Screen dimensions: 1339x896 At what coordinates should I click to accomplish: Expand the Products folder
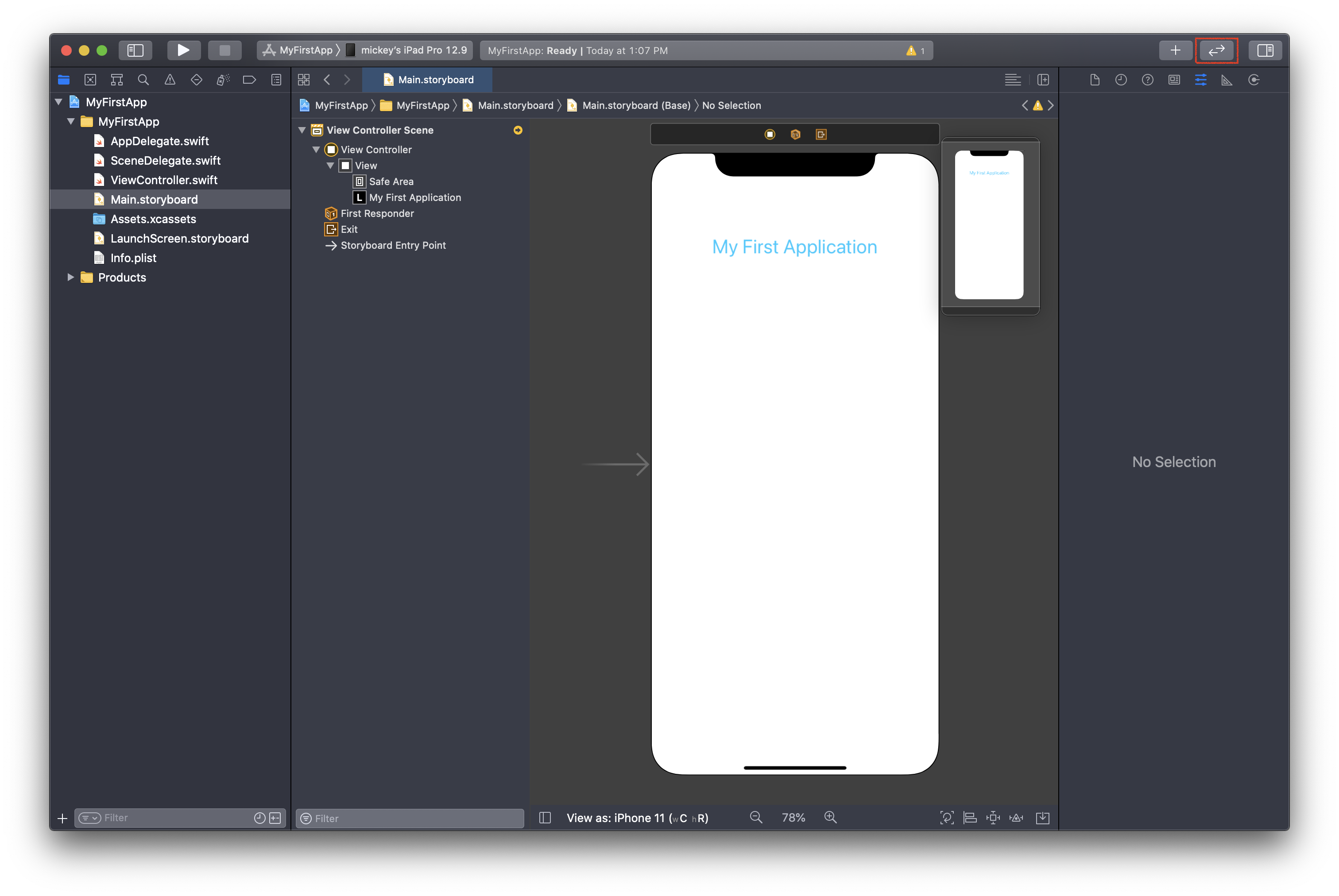[71, 277]
